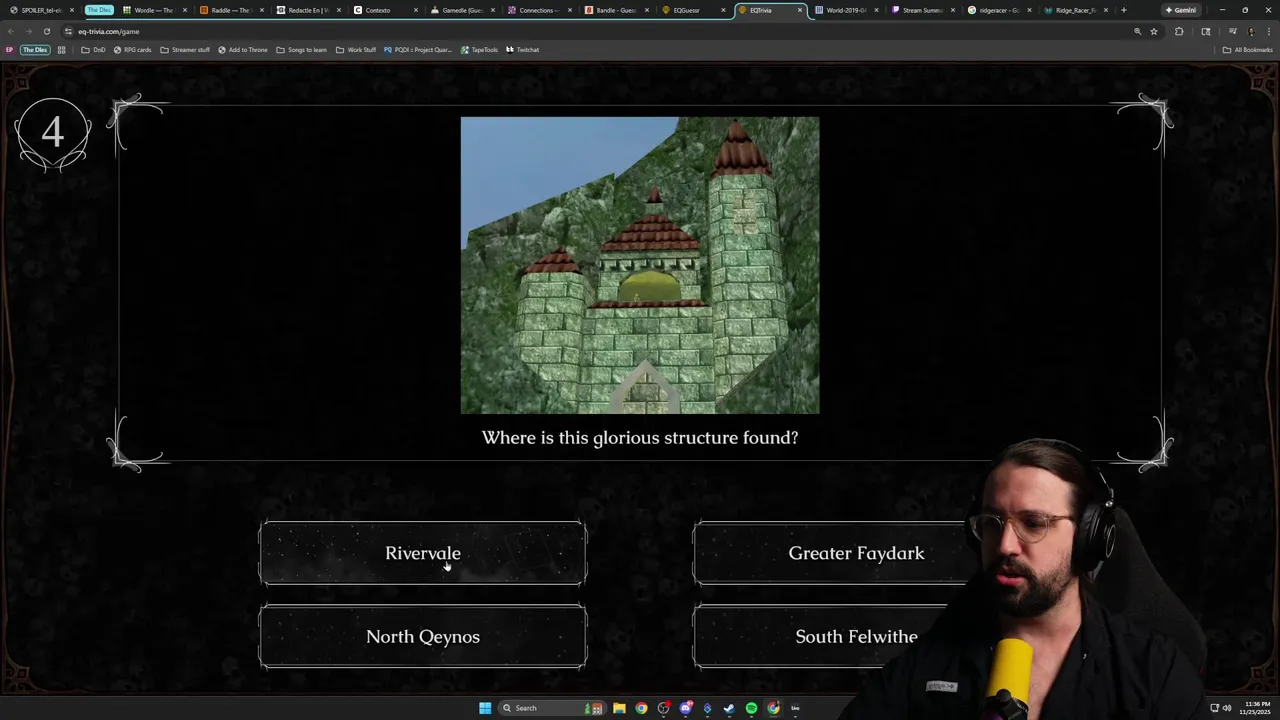Switch to the Bandle tab
Screen dimensions: 1280x720
point(614,10)
